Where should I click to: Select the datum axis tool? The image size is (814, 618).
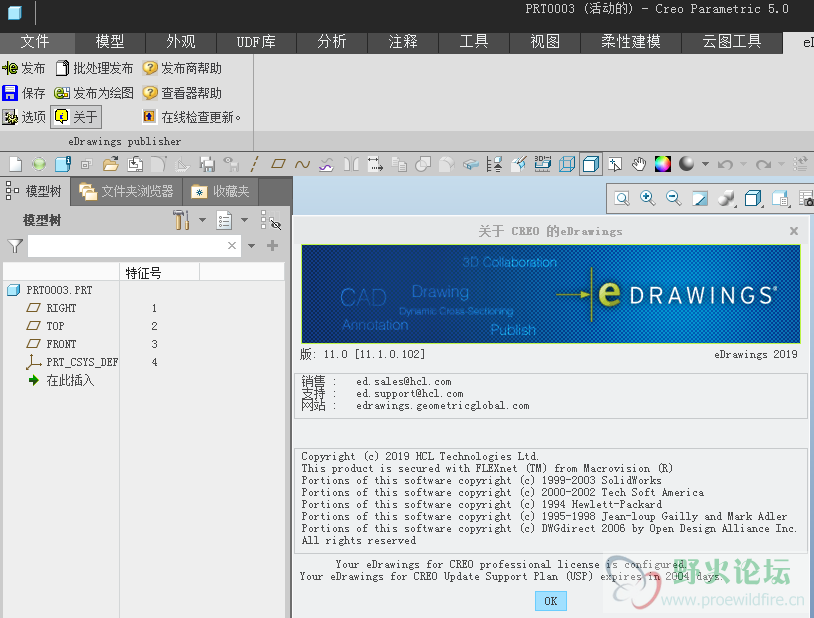[x=254, y=165]
